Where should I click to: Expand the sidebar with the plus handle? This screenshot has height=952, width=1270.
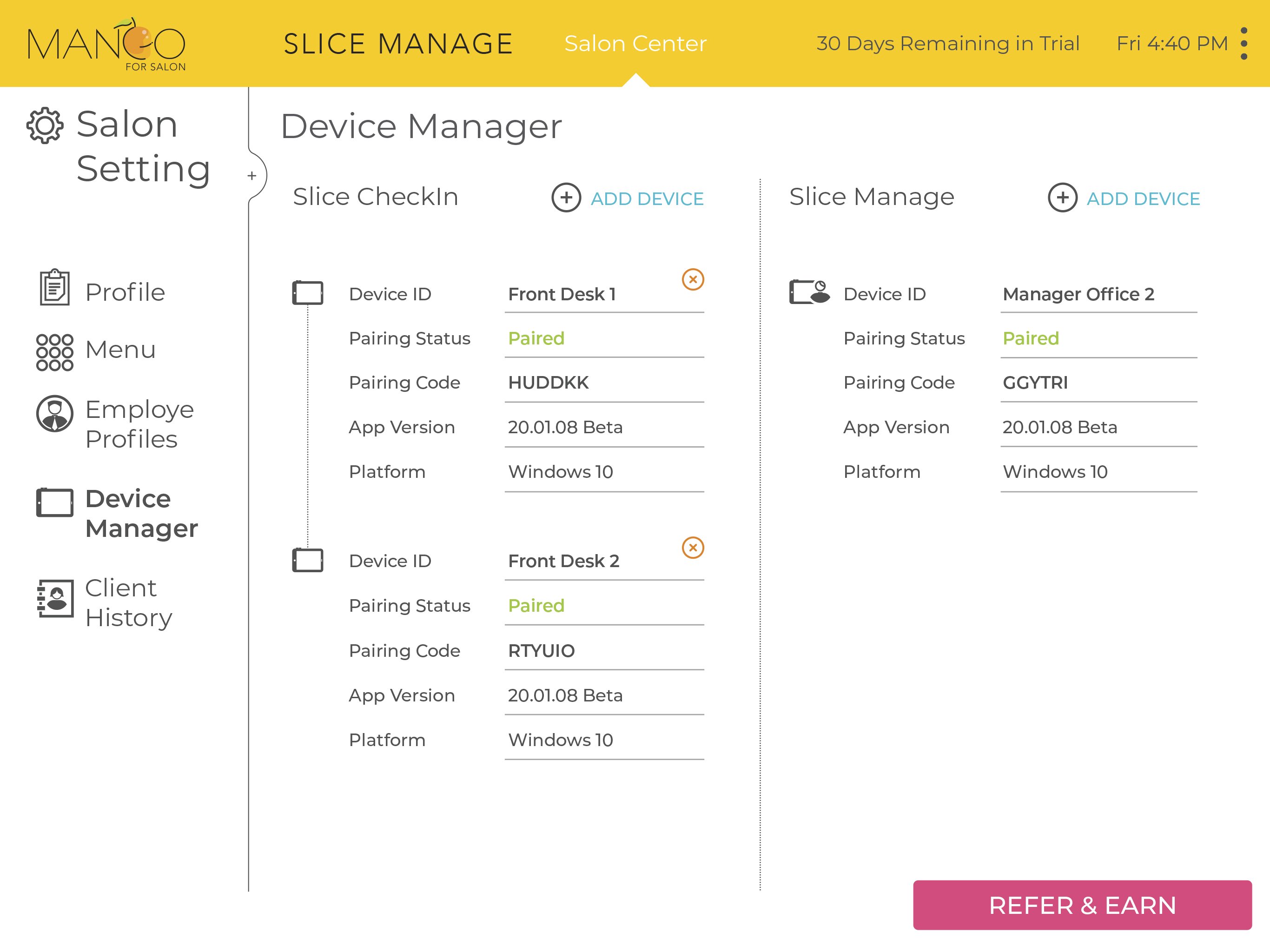pyautogui.click(x=252, y=176)
